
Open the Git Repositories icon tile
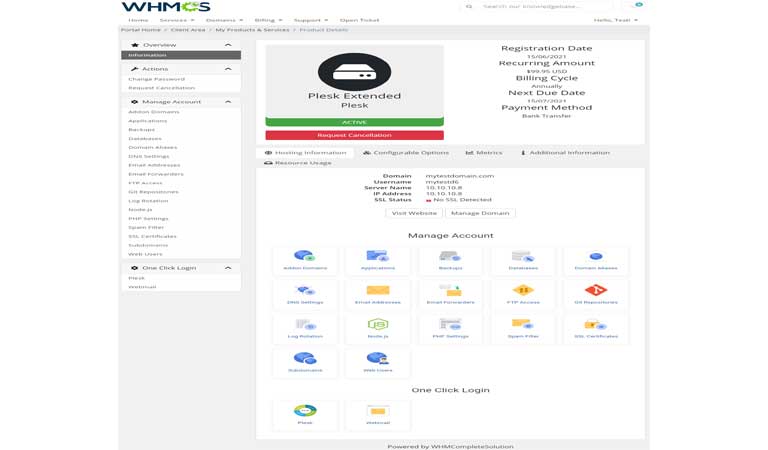click(596, 294)
